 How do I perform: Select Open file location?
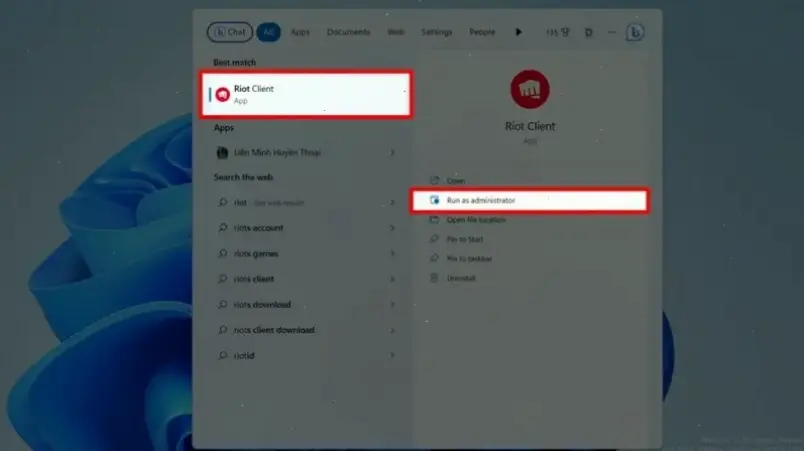point(476,219)
